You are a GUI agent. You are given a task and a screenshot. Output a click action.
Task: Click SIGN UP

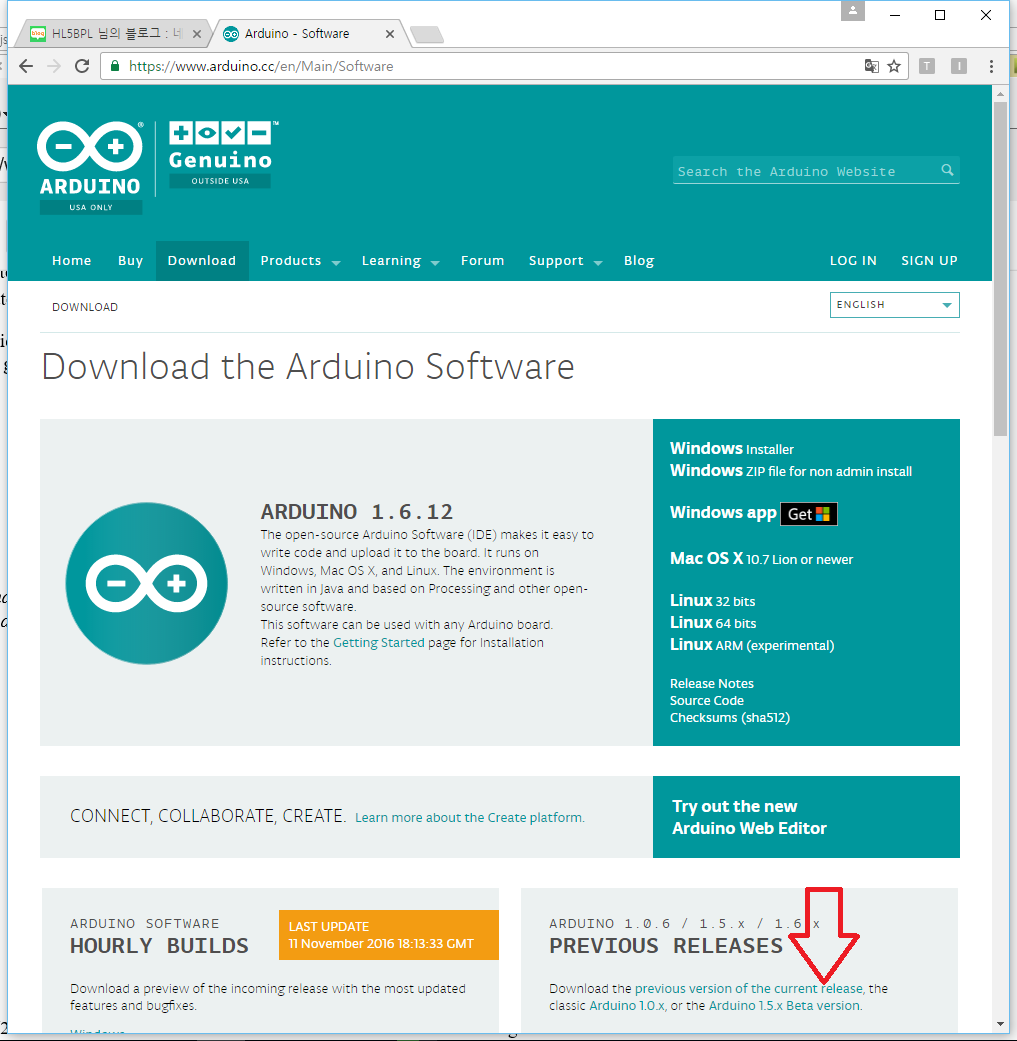929,260
